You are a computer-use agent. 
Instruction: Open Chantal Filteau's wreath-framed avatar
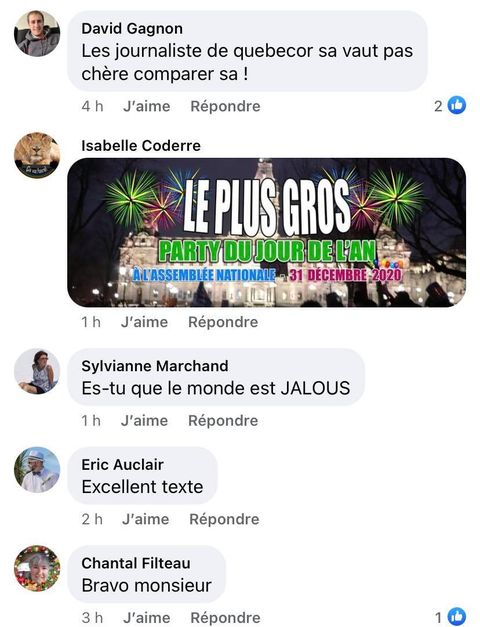tap(37, 568)
